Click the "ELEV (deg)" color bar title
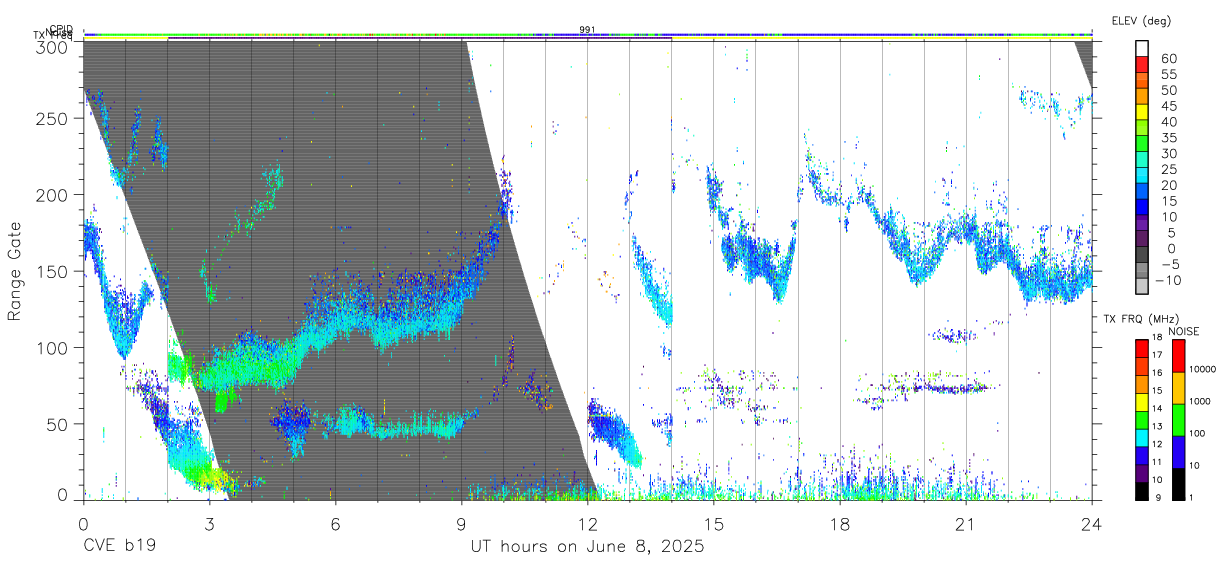The width and height of the screenshot is (1228, 567). [1141, 20]
